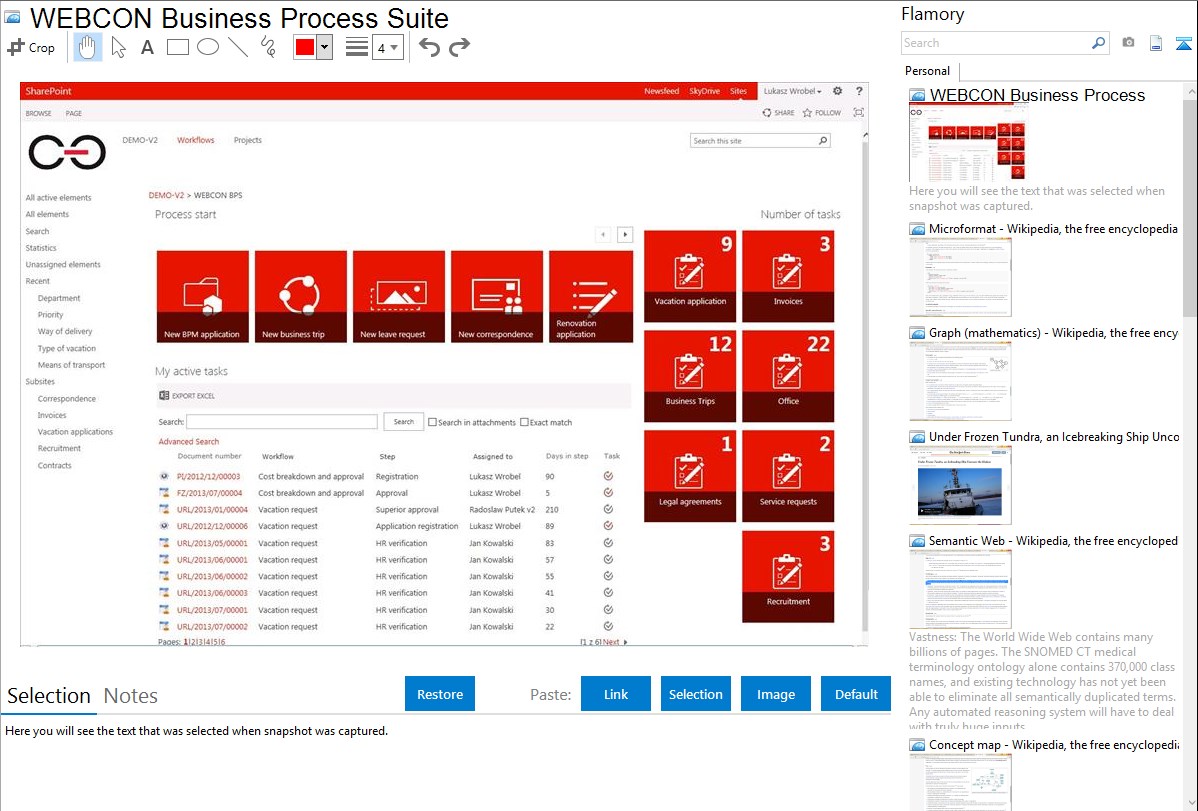Click the Flamory search field

996,43
